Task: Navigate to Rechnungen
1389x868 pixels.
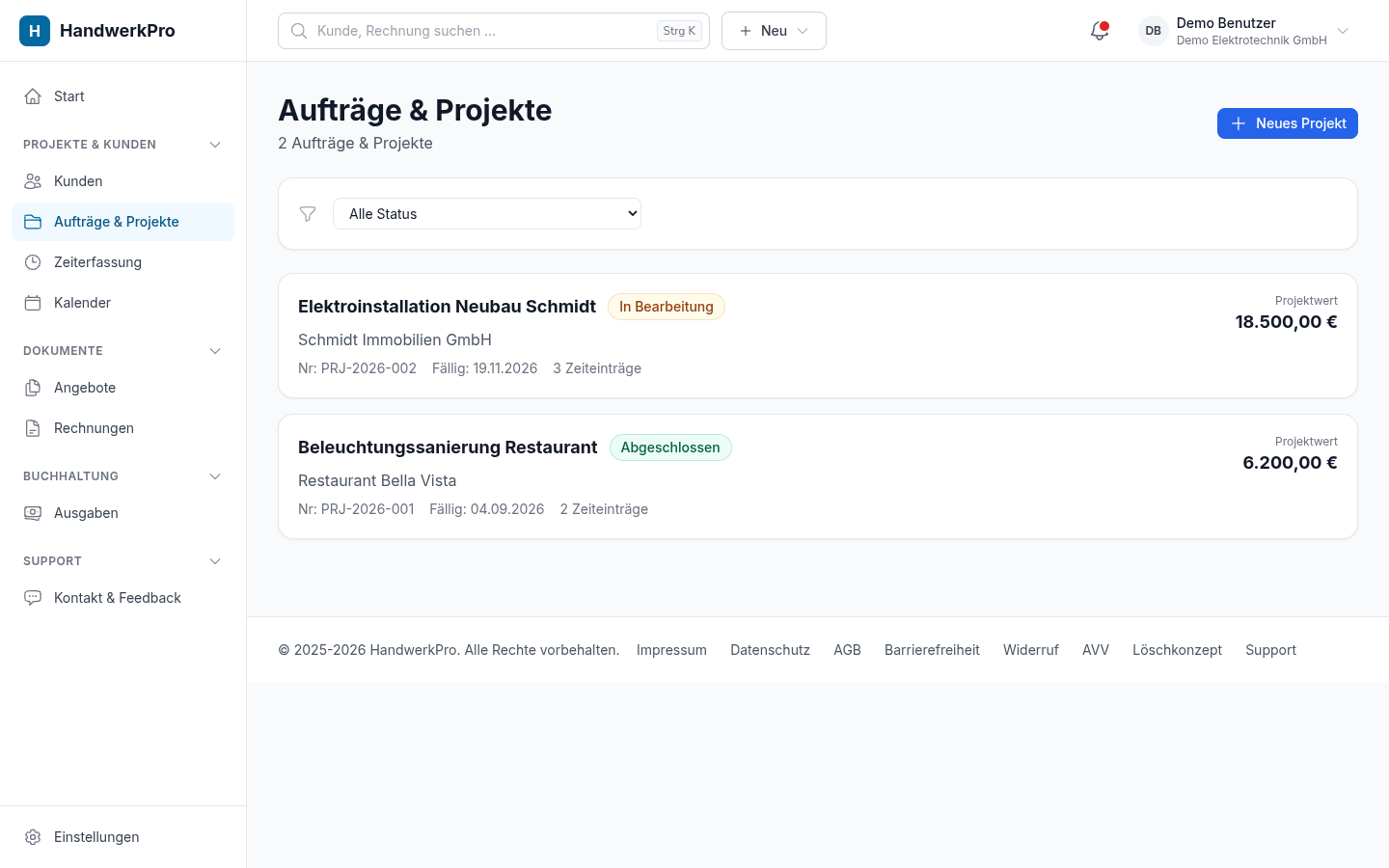Action: (x=123, y=428)
